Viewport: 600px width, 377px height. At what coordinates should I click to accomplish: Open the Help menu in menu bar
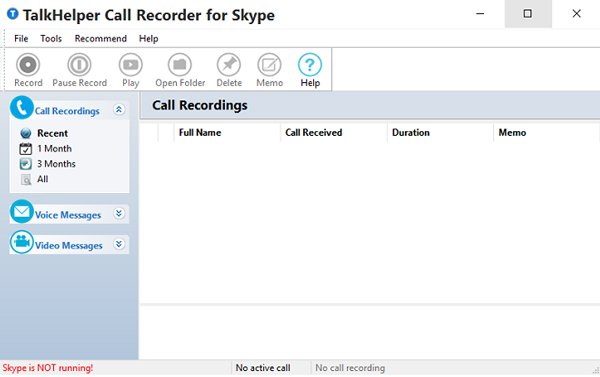(148, 39)
